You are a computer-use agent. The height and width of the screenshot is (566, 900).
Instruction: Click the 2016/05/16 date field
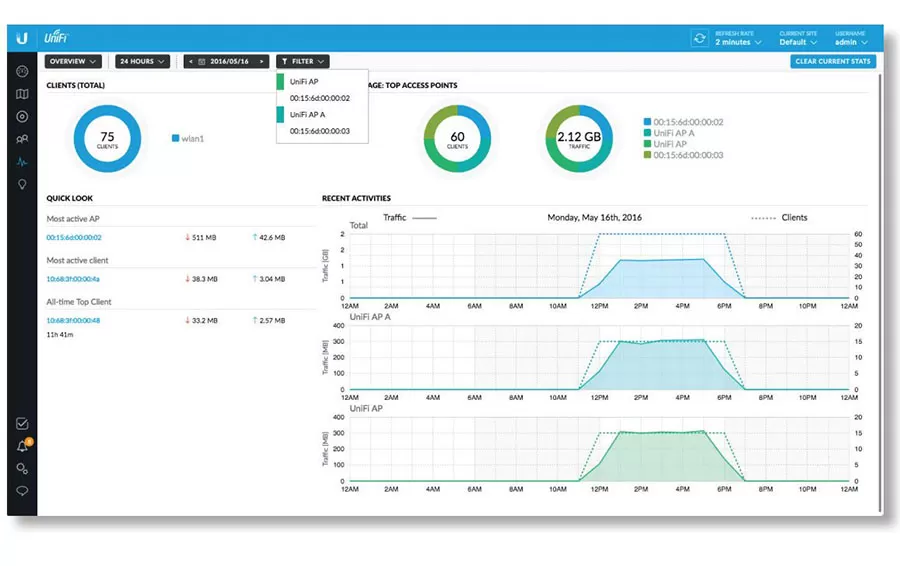point(229,61)
